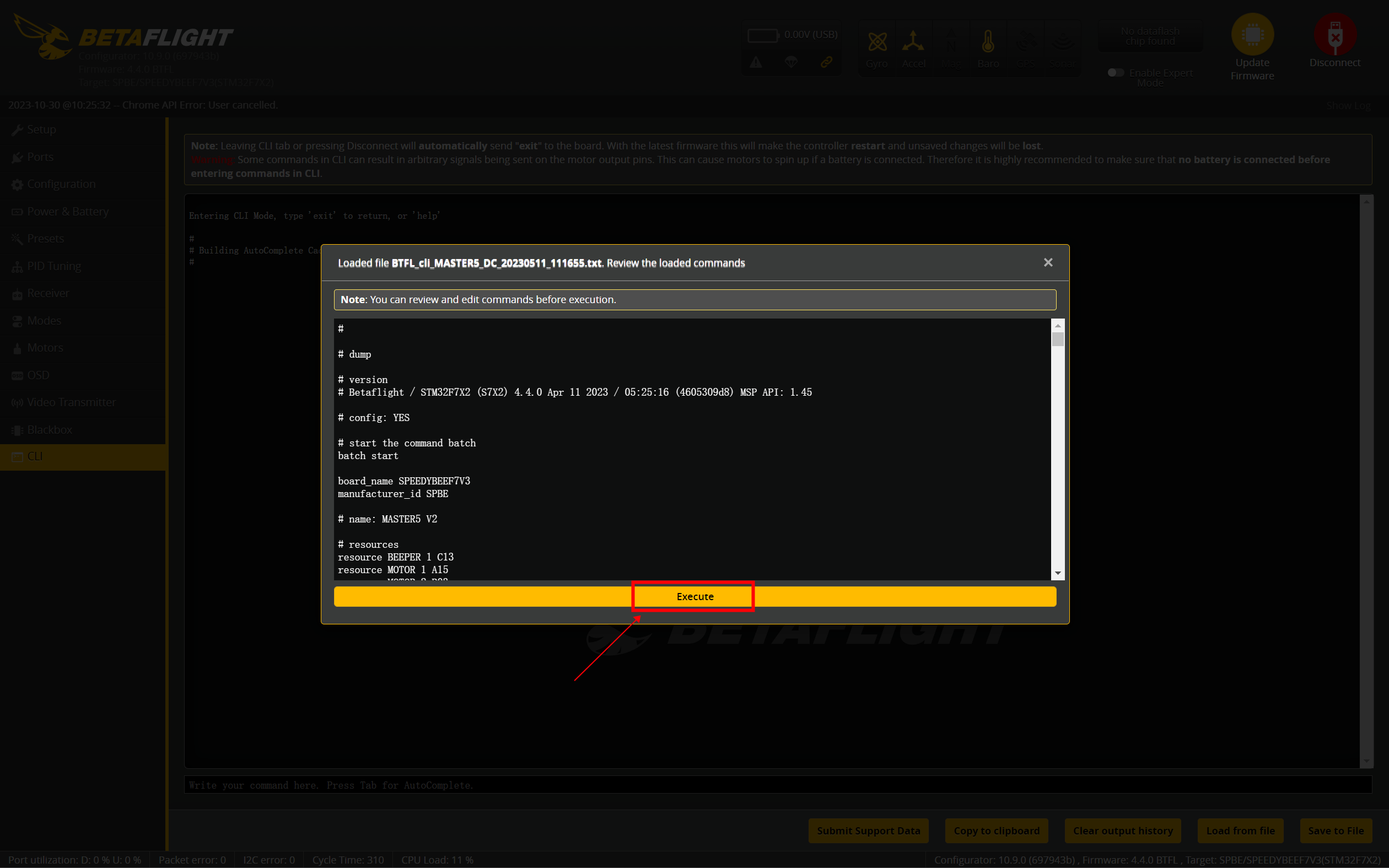Viewport: 1389px width, 868px height.
Task: Click the CLI output scrollbar down arrow
Action: (x=1366, y=761)
